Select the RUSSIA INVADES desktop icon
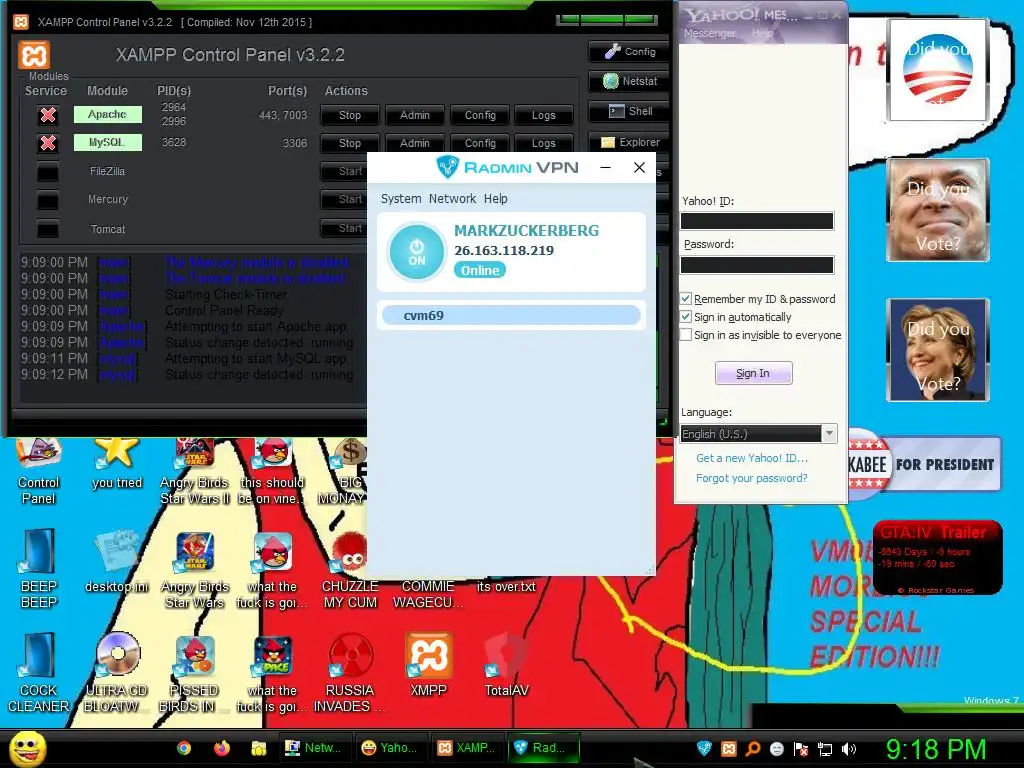The image size is (1024, 768). click(350, 673)
